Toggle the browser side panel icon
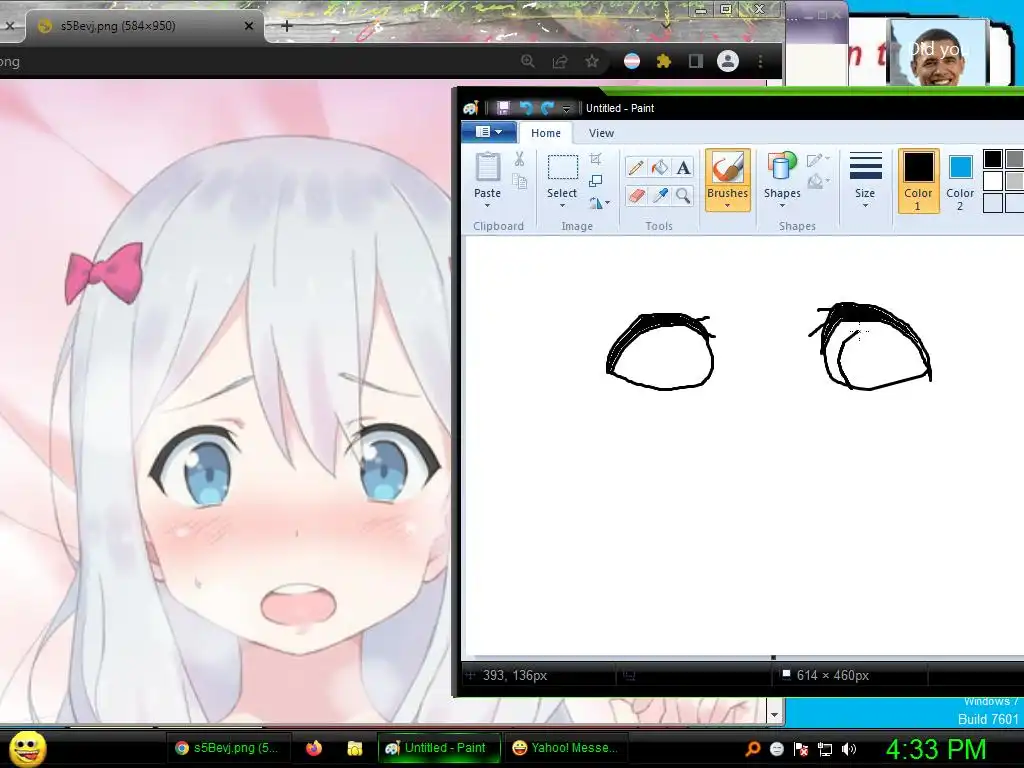The height and width of the screenshot is (768, 1024). [696, 61]
